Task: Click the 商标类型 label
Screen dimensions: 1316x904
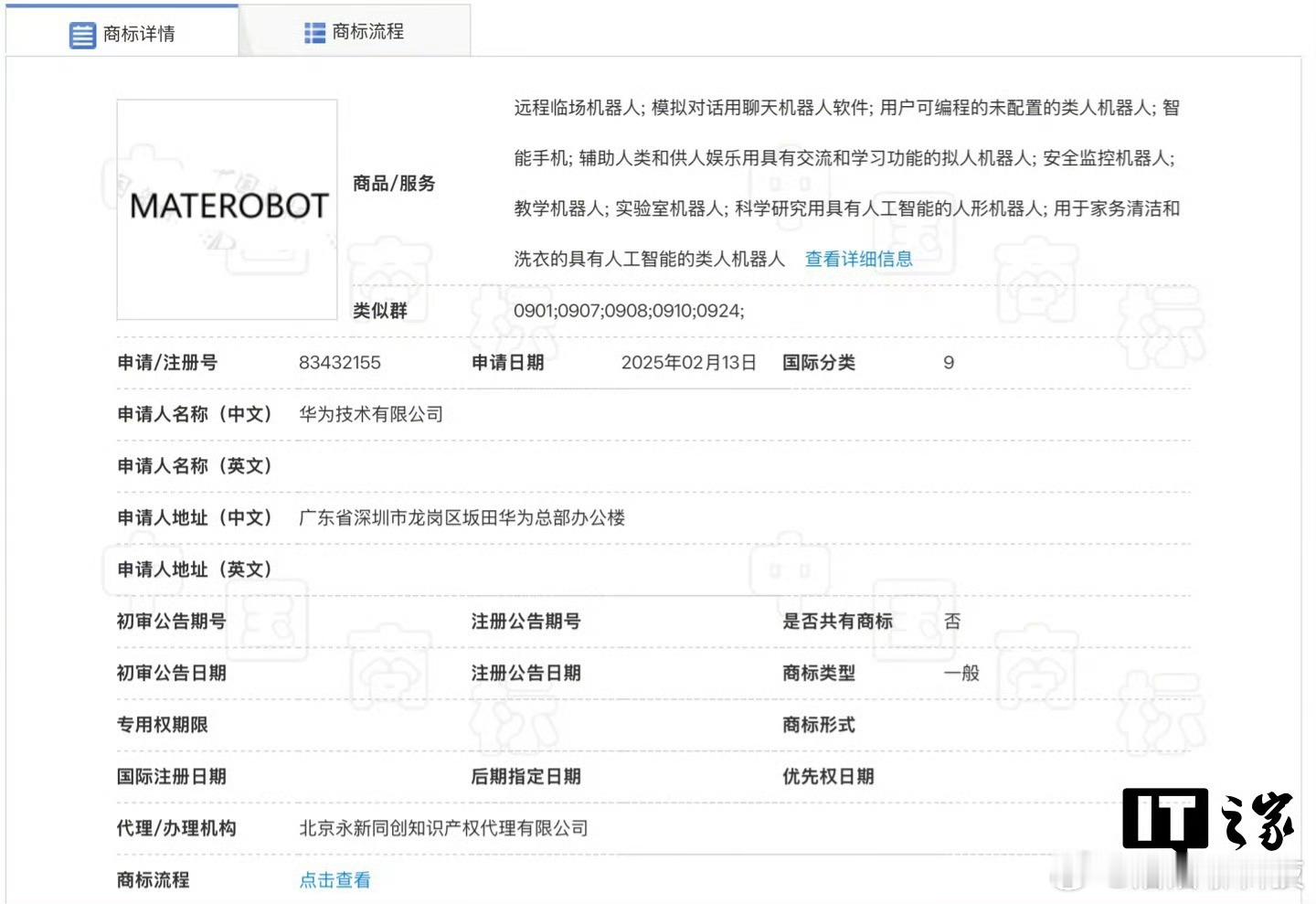Action: click(819, 673)
